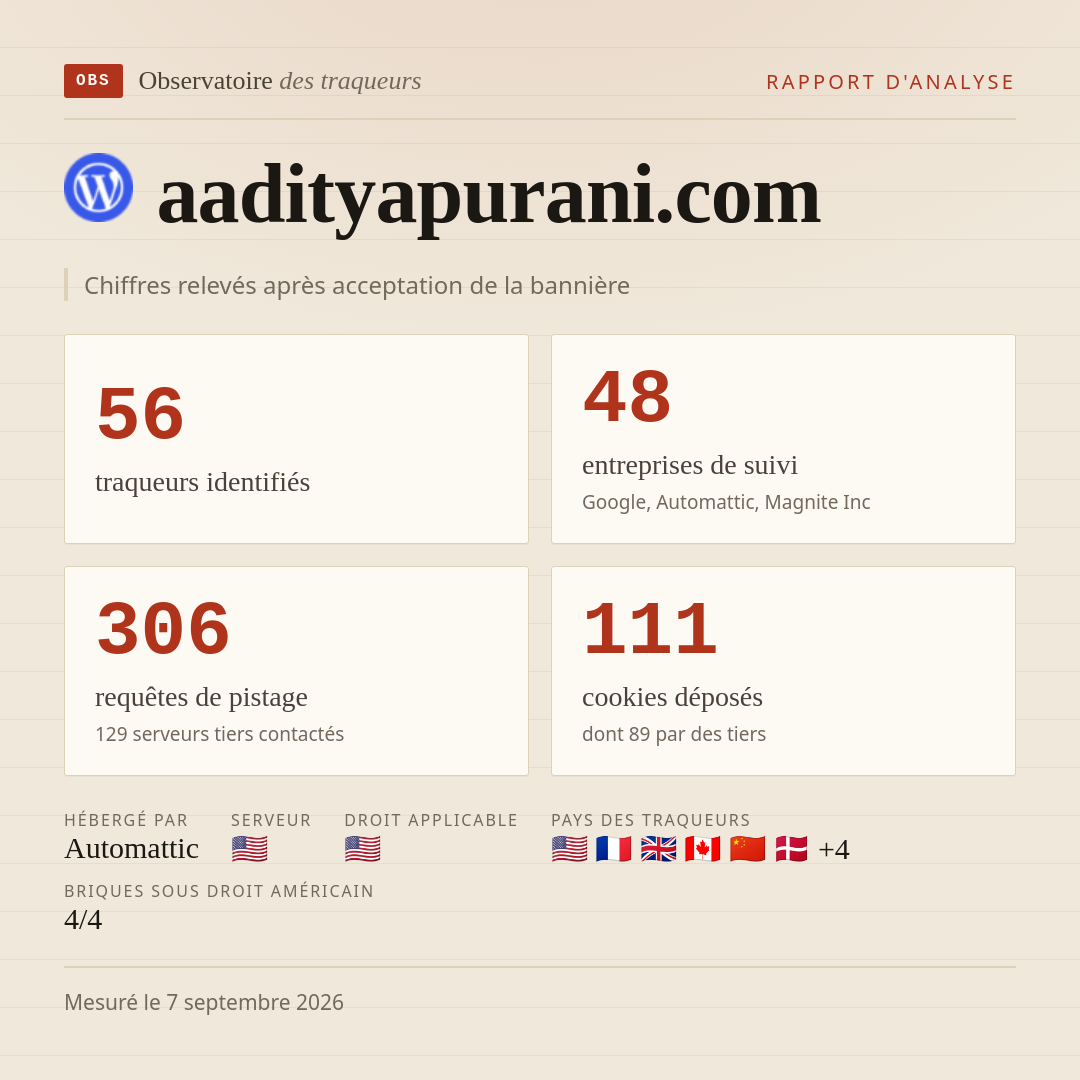This screenshot has width=1080, height=1080.
Task: Click the PAYS DES TRAQUEURS label
Action: pyautogui.click(x=651, y=820)
